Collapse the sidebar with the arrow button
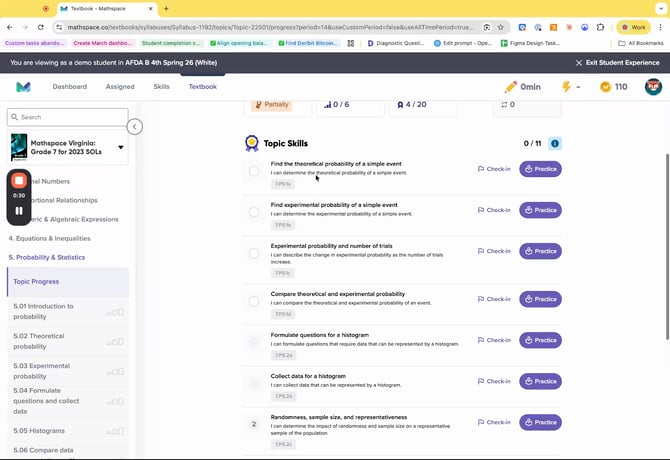 pos(135,127)
